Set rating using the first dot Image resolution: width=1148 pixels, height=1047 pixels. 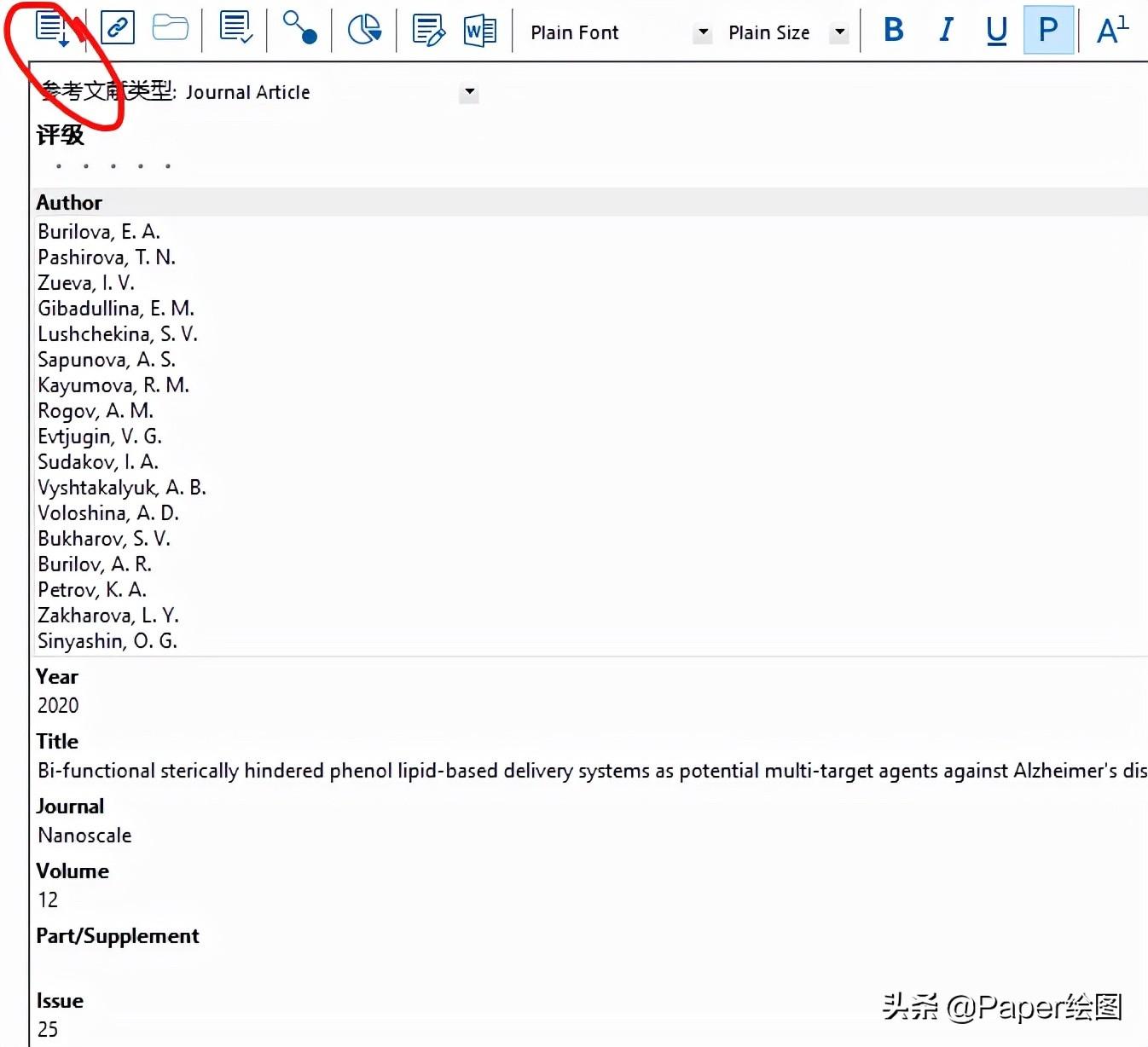coord(59,165)
